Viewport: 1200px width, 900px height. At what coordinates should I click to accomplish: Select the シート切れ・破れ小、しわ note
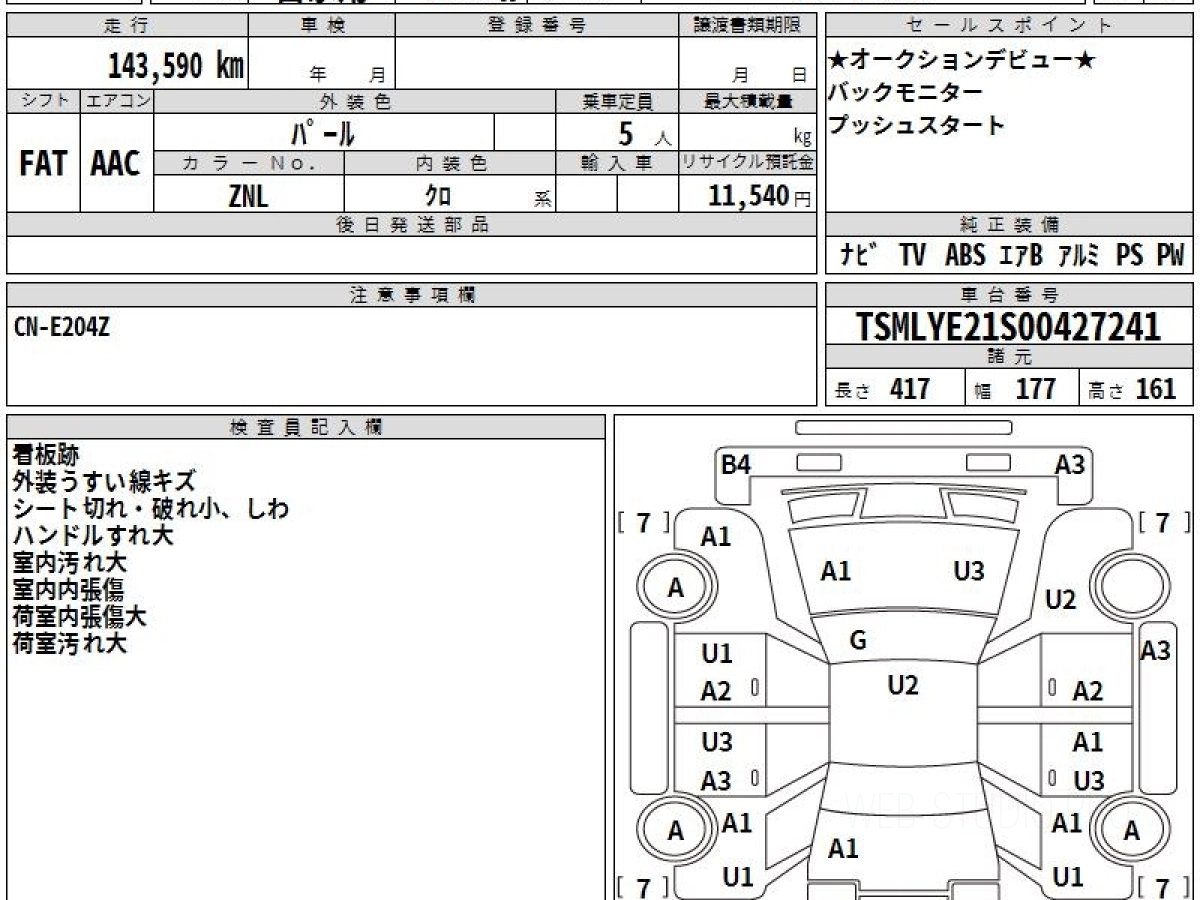coord(151,508)
